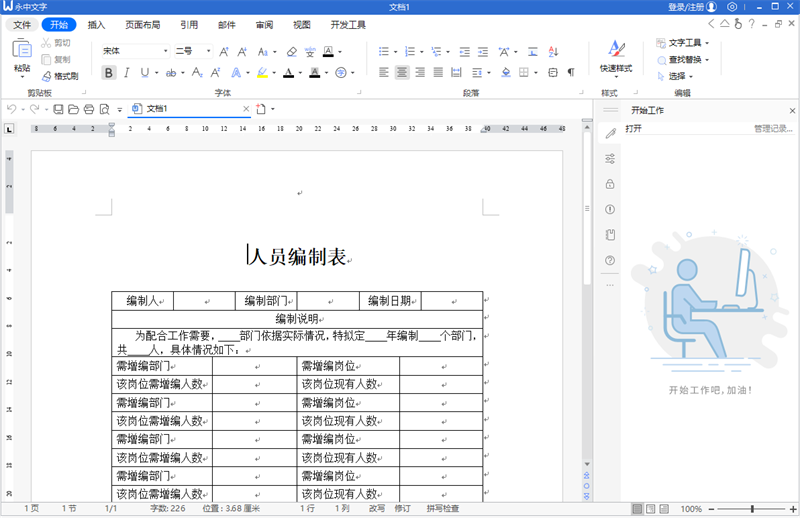Click the print icon in quick toolbar
The height and width of the screenshot is (518, 800).
pos(89,109)
